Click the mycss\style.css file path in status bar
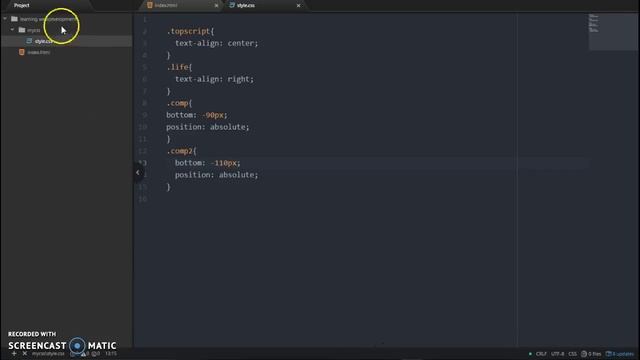 (48, 354)
